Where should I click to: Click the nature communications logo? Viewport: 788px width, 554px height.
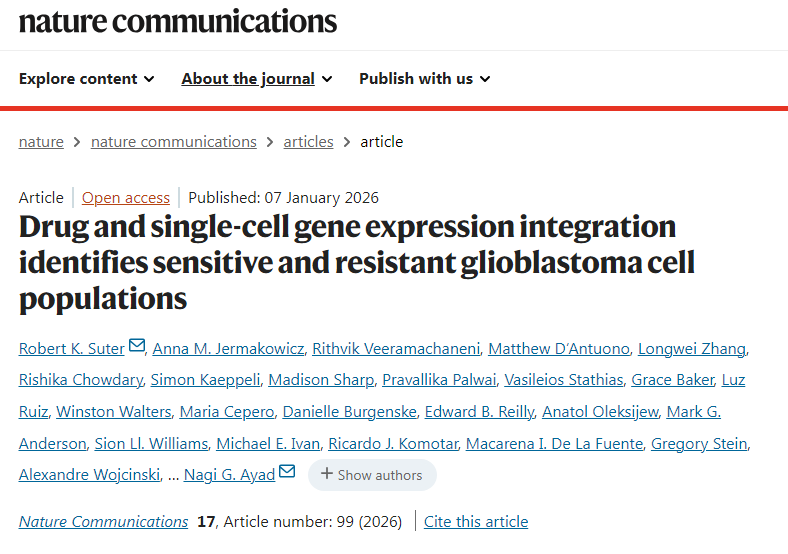[178, 21]
